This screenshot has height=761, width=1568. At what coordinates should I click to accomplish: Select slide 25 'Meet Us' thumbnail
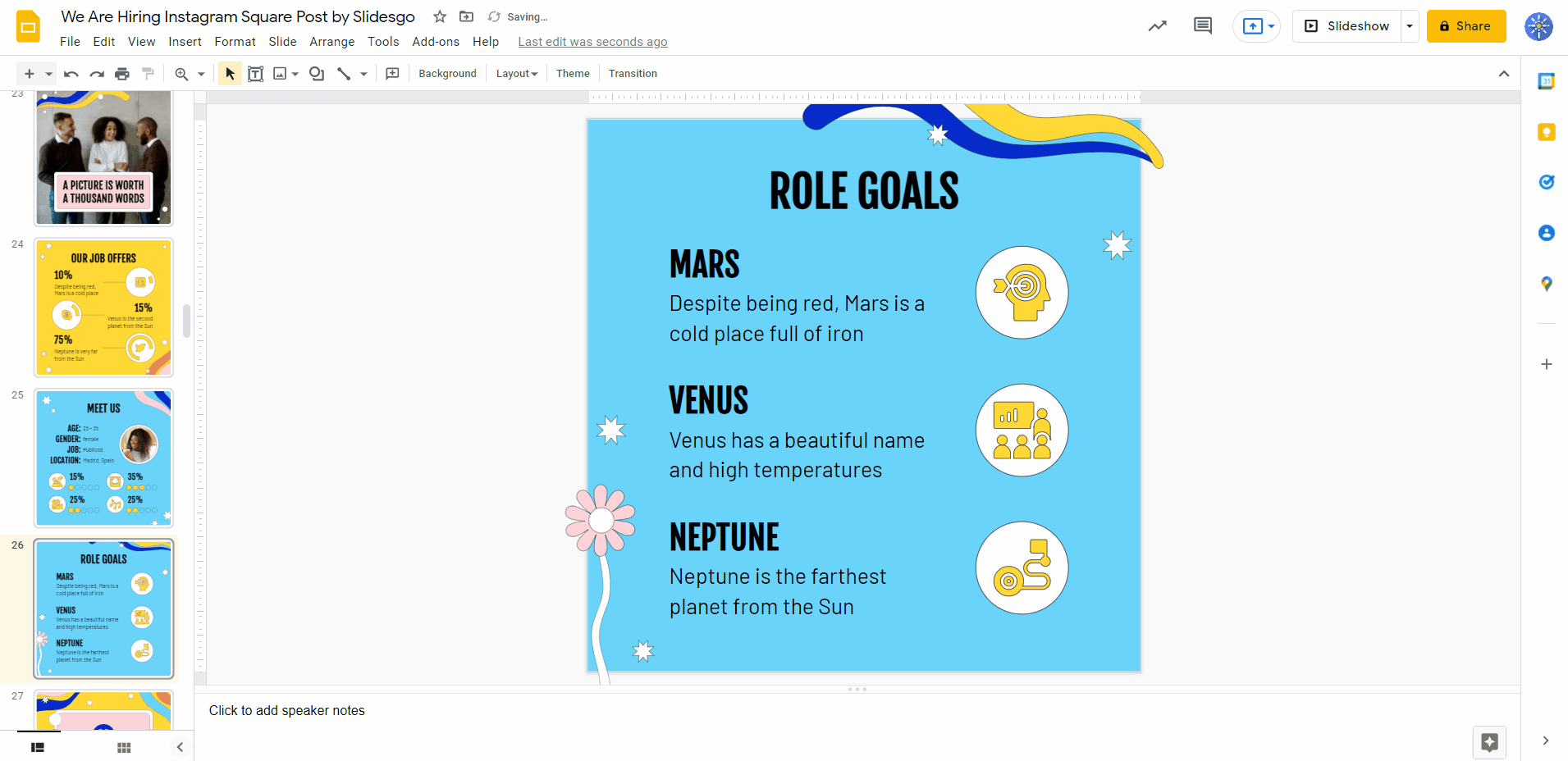click(x=103, y=458)
